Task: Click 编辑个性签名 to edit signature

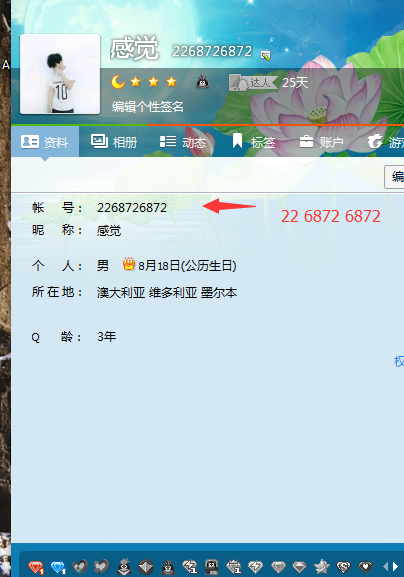Action: coord(148,107)
